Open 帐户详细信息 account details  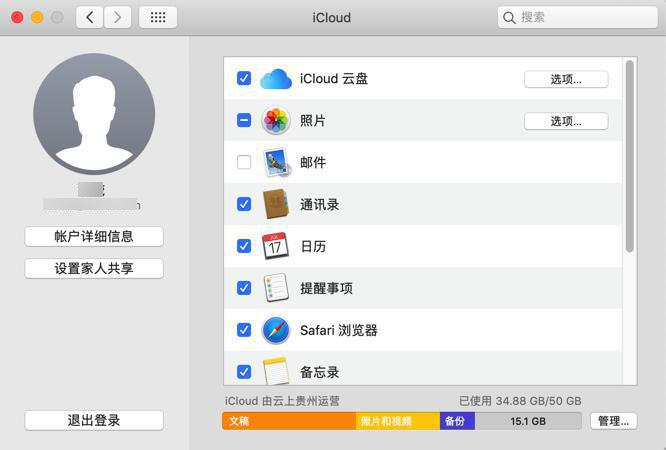pyautogui.click(x=94, y=236)
